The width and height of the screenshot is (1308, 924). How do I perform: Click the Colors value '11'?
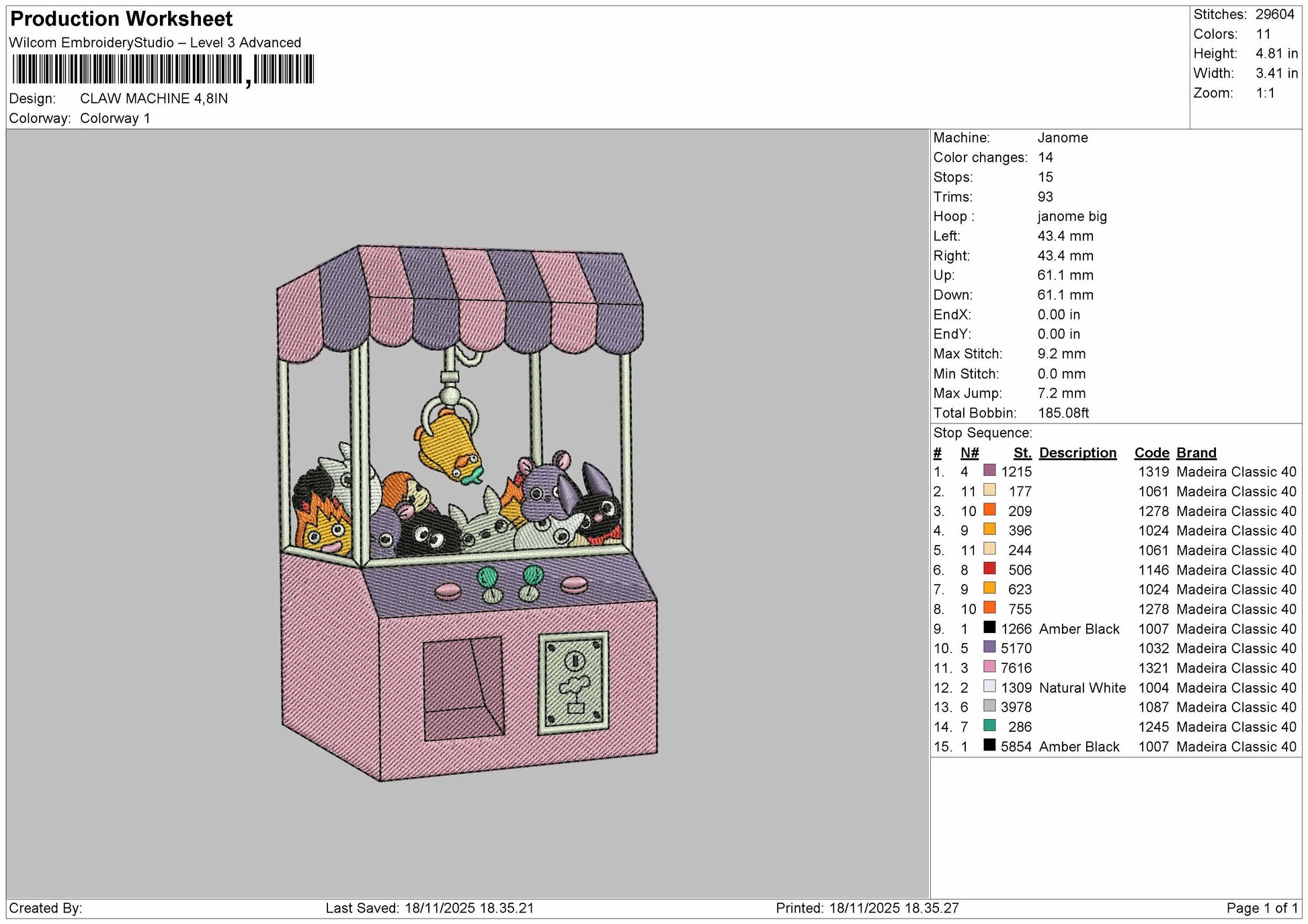coord(1264,34)
